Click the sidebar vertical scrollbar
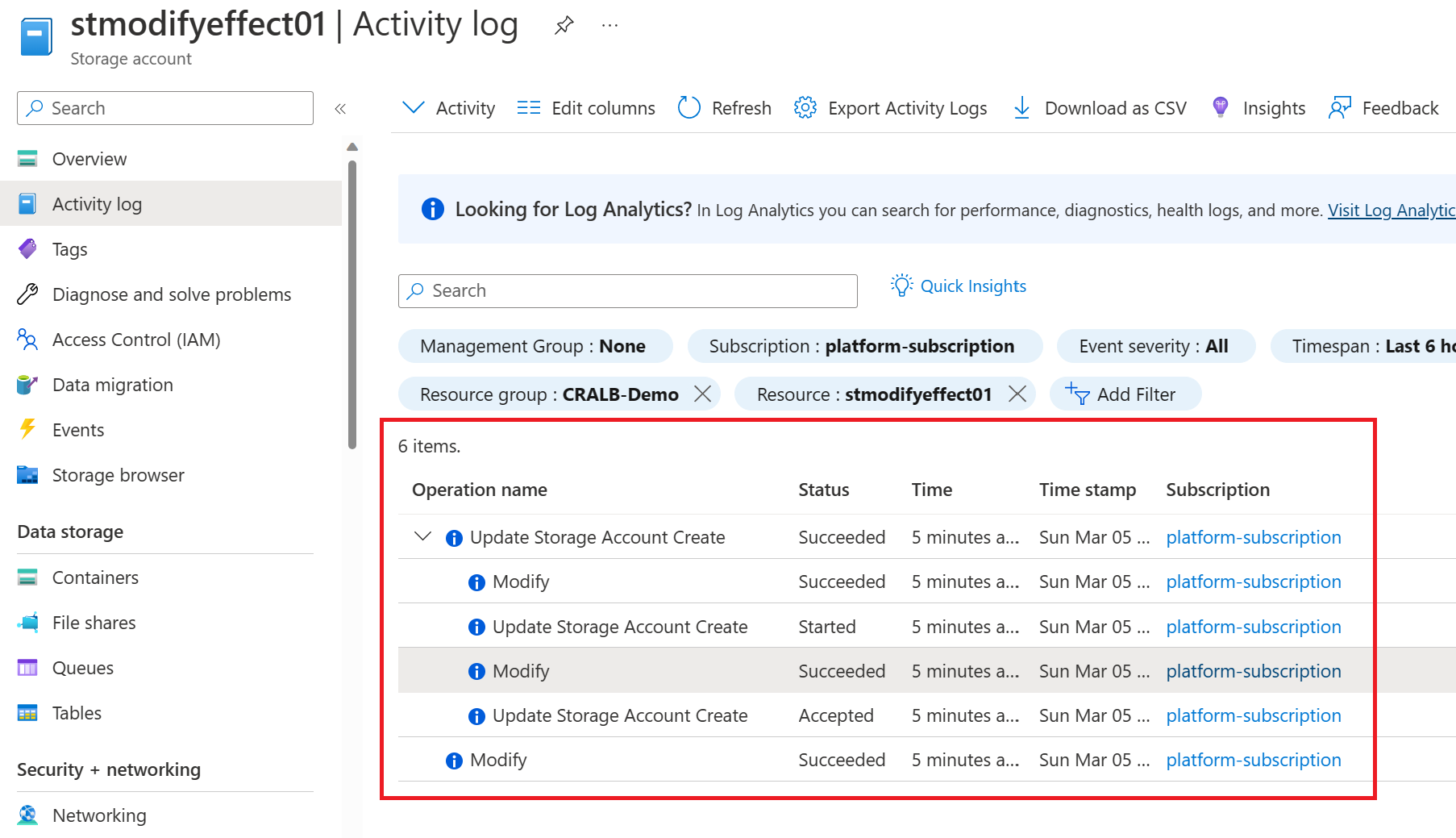The height and width of the screenshot is (838, 1456). pos(352,303)
